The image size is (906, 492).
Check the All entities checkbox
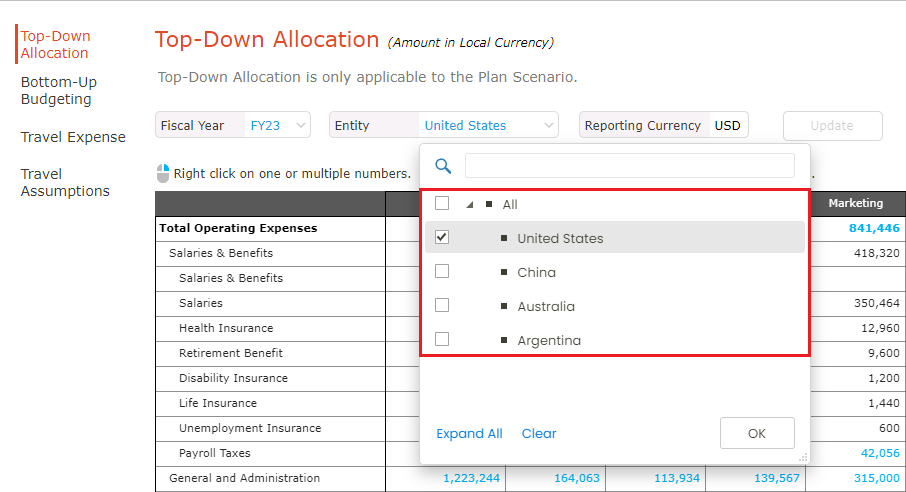point(442,204)
